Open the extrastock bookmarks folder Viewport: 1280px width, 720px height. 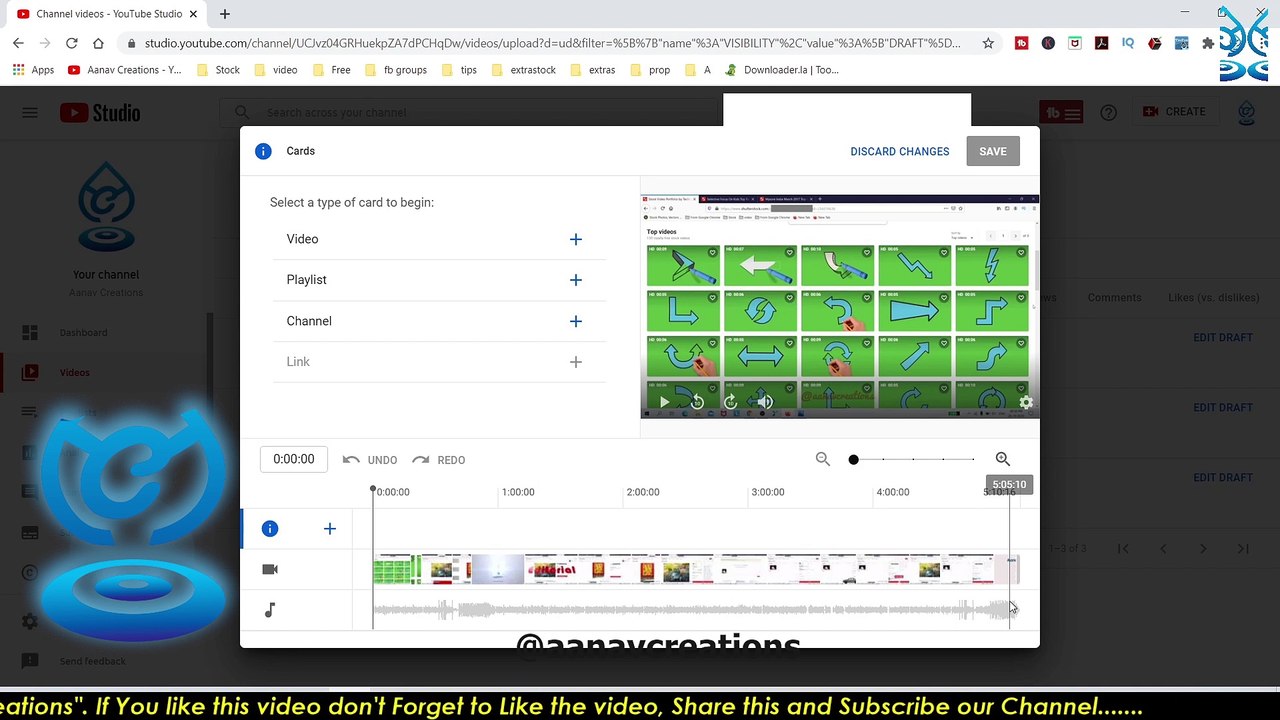(523, 70)
